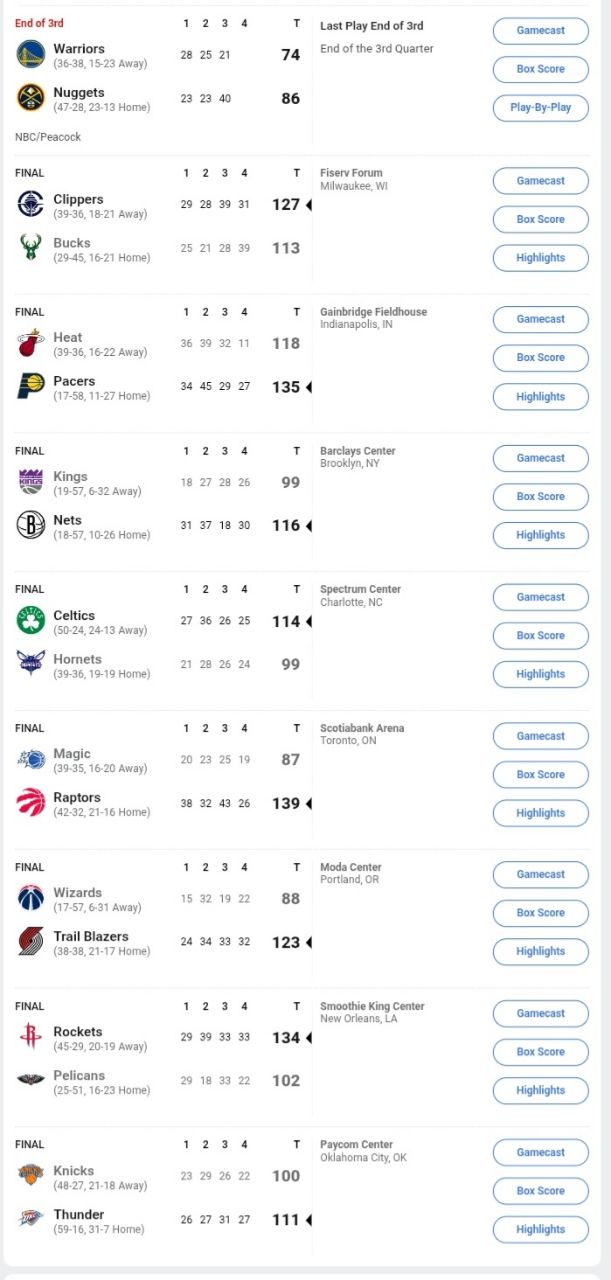Click the Clippers team logo

[31, 205]
